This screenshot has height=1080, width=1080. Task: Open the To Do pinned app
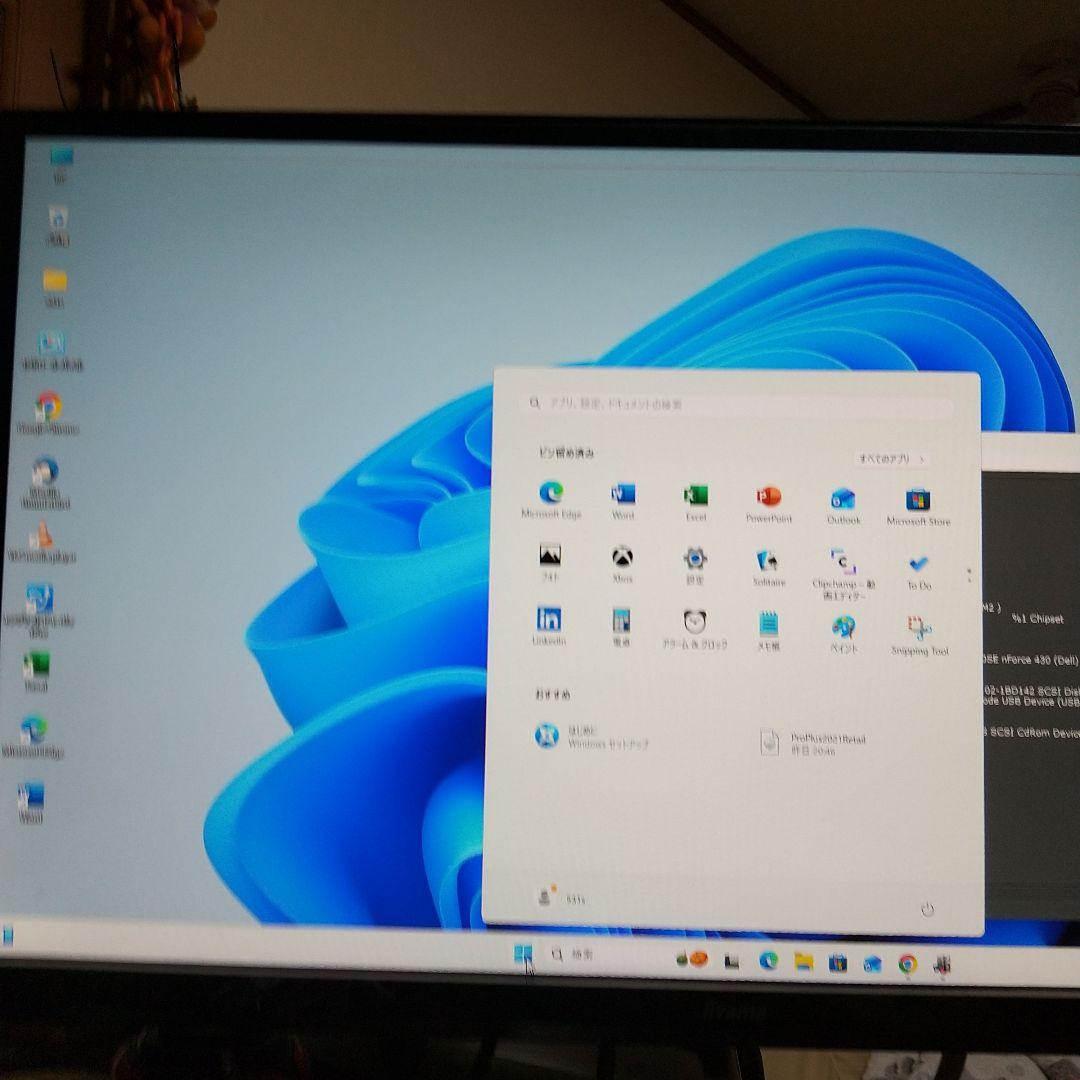click(919, 572)
